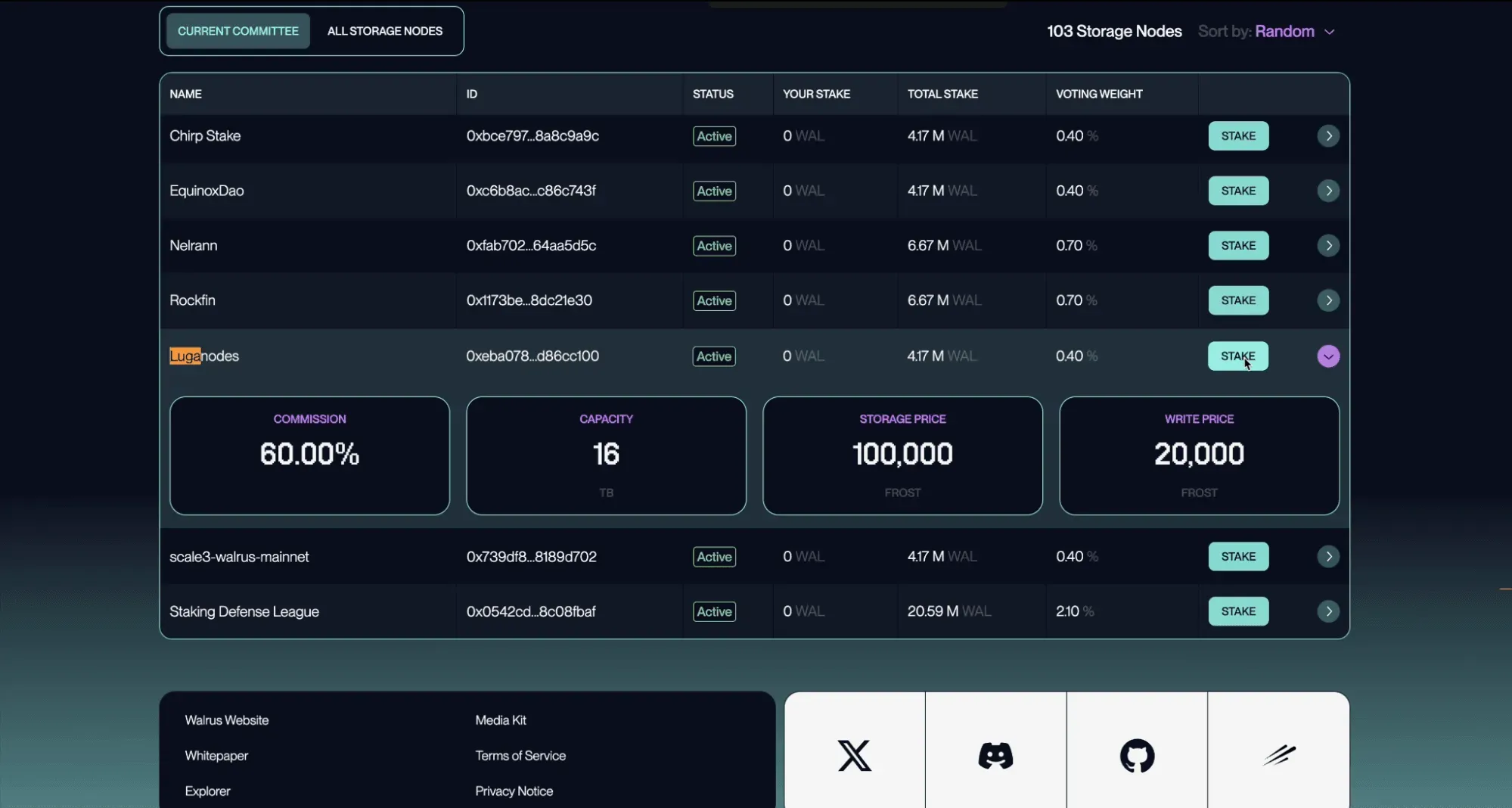Select node ID 0xfab702...64aa5d5c
The height and width of the screenshot is (808, 1512).
coord(531,246)
